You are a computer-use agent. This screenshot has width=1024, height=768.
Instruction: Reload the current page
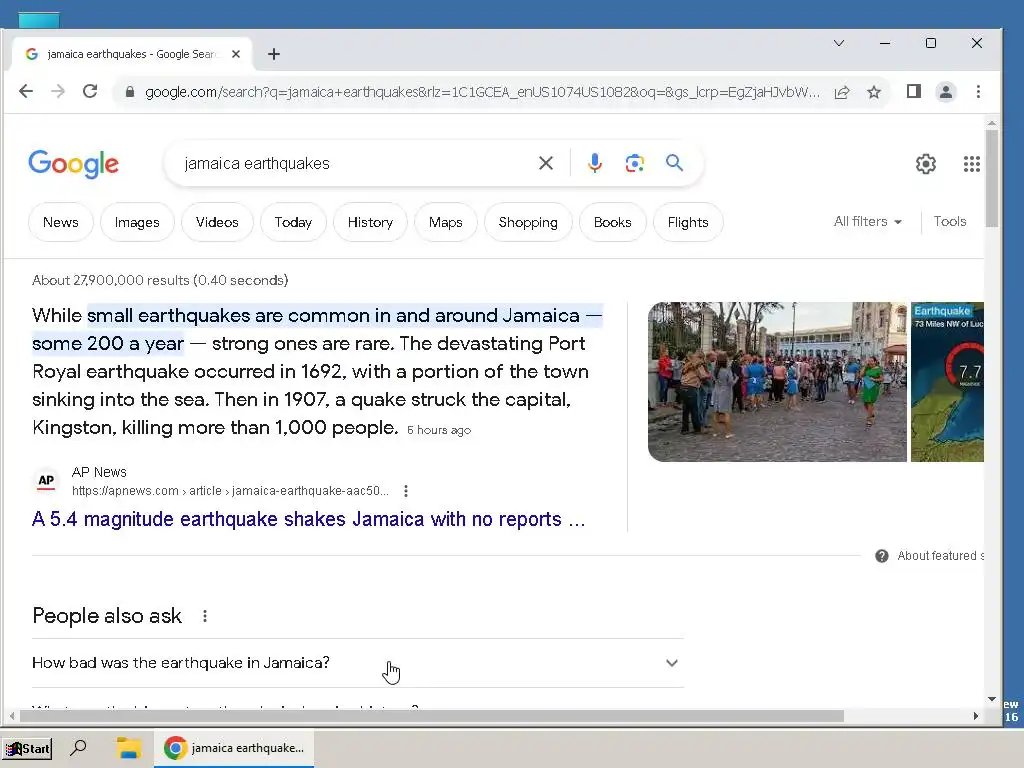pyautogui.click(x=90, y=91)
